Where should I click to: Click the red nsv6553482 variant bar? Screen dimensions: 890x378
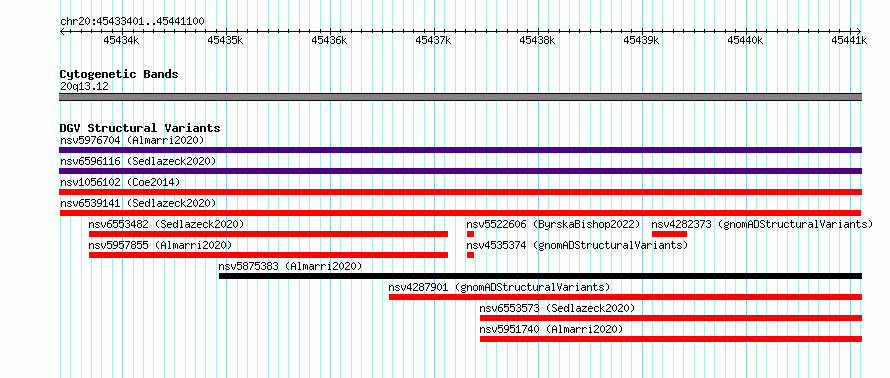coord(268,234)
